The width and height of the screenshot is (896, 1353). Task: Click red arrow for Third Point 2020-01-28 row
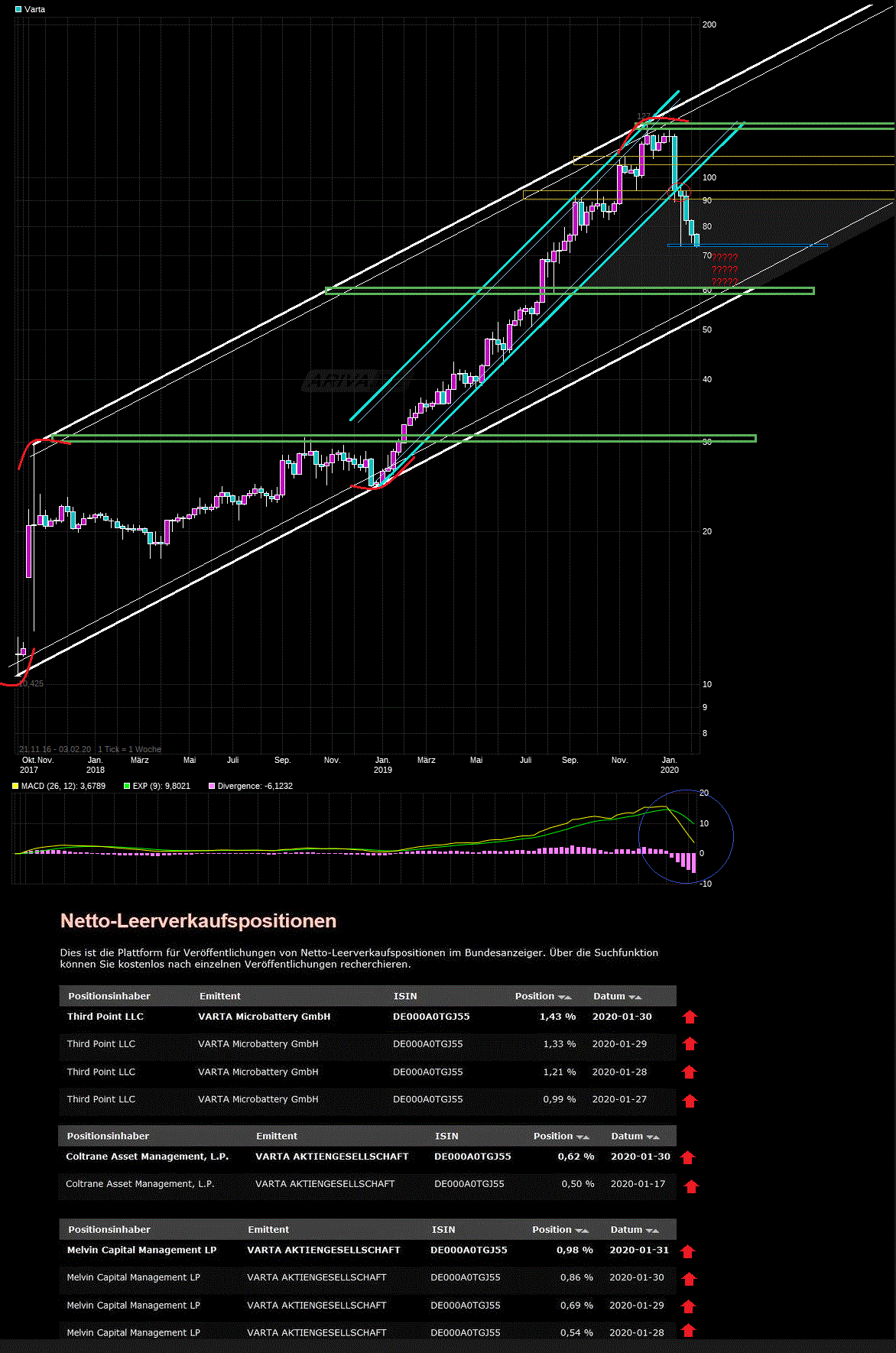coord(690,1072)
